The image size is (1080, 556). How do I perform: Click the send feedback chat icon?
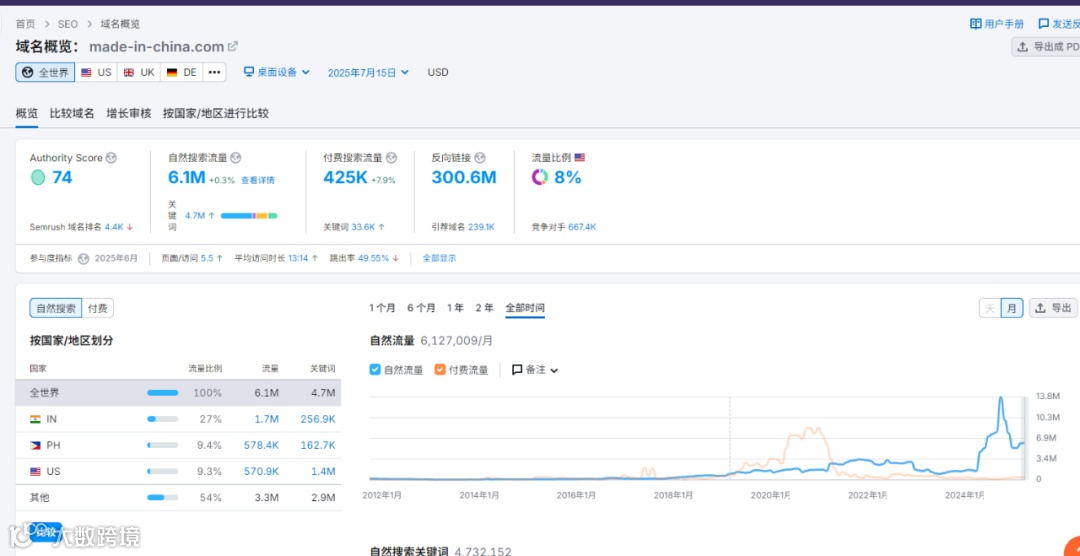tap(1044, 23)
